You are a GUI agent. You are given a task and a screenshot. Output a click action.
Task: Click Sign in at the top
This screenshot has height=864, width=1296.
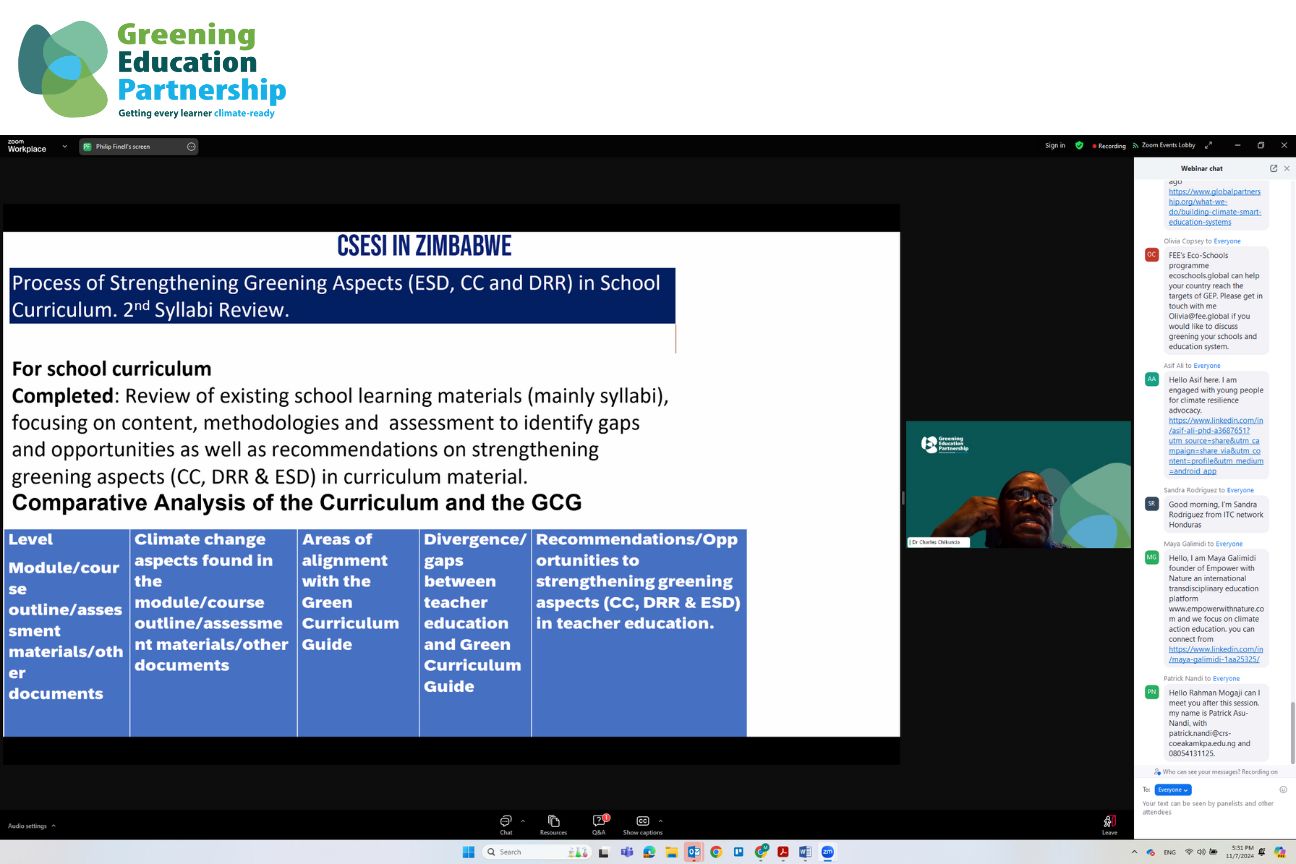[1055, 145]
